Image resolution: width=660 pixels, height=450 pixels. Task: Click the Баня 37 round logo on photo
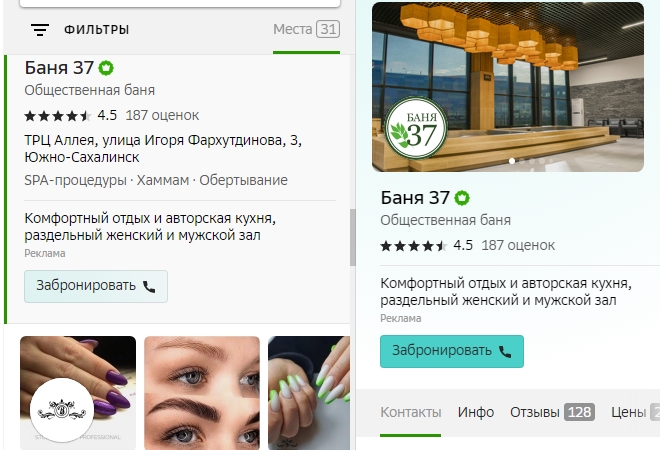(416, 128)
